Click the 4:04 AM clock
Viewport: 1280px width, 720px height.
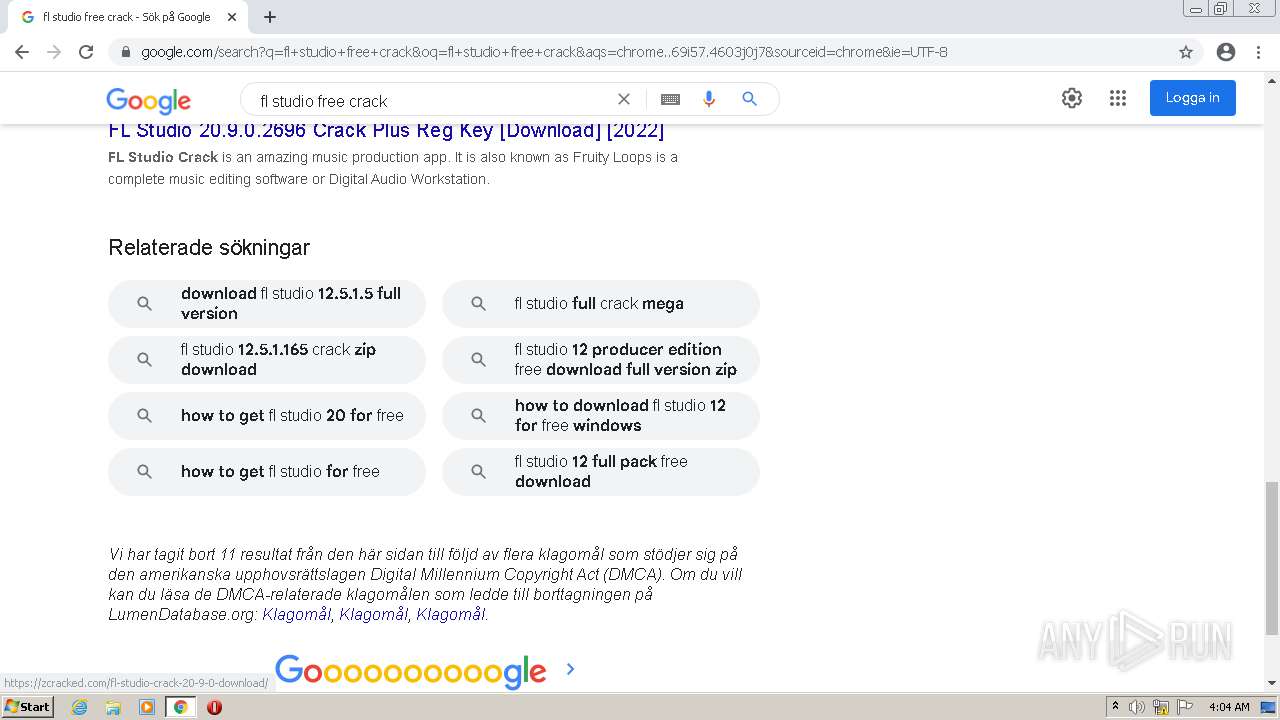coord(1229,707)
